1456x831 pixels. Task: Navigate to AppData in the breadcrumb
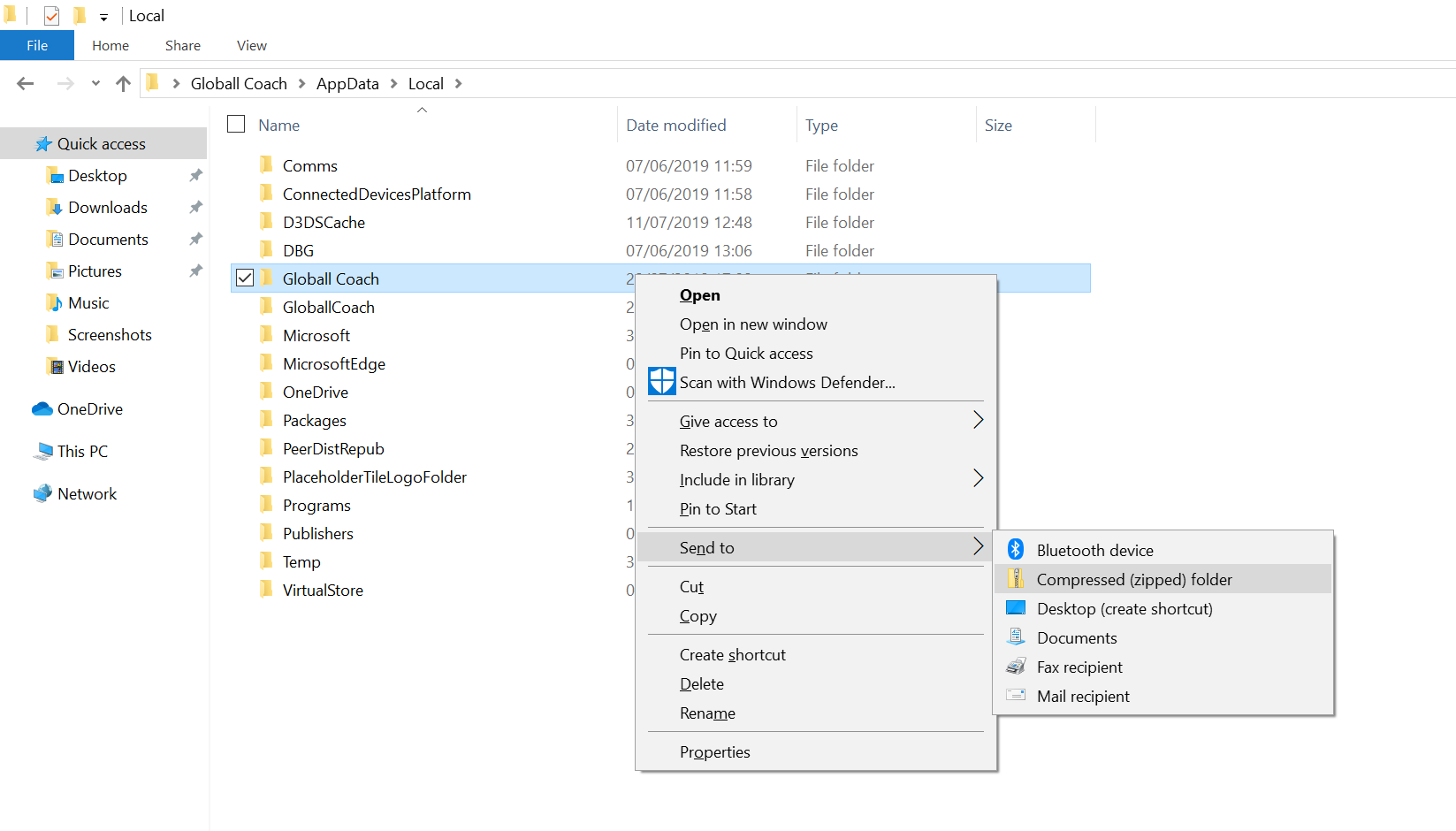coord(347,84)
